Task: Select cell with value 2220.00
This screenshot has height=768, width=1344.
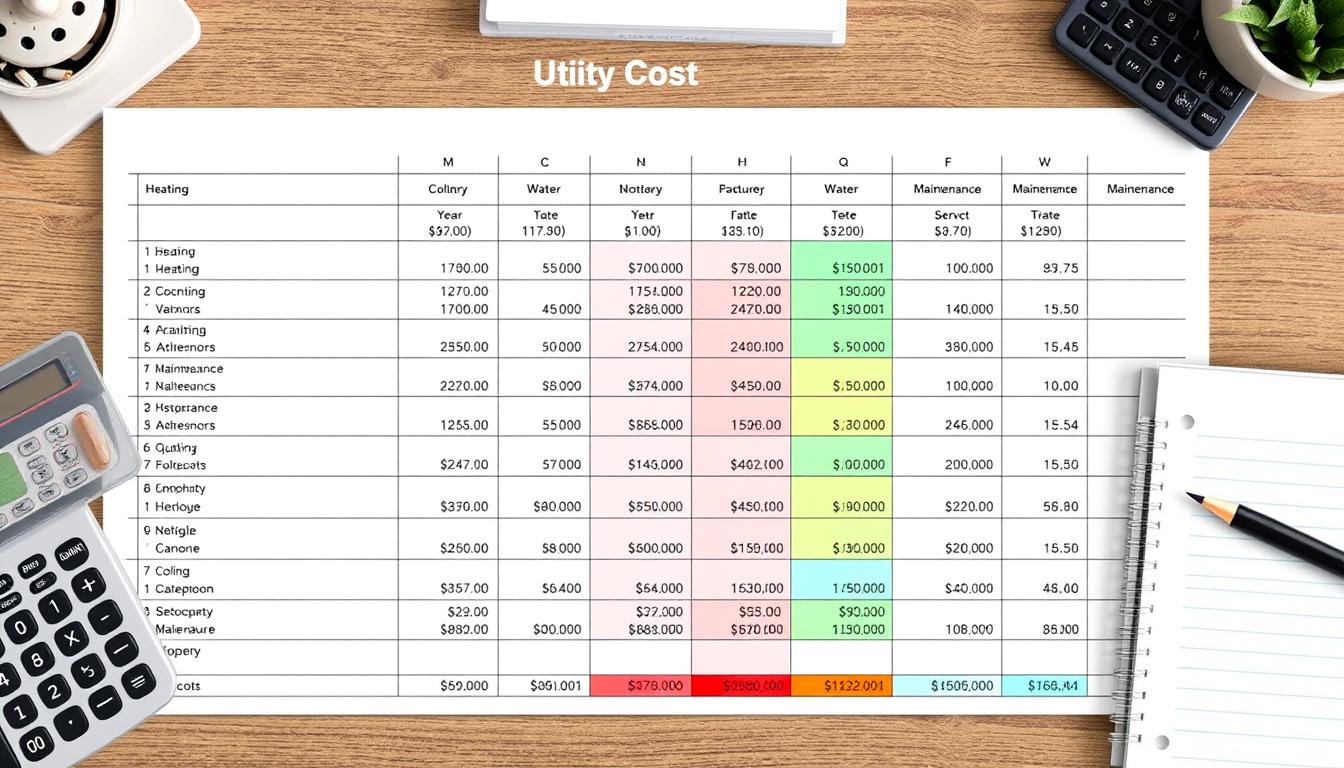Action: point(464,385)
